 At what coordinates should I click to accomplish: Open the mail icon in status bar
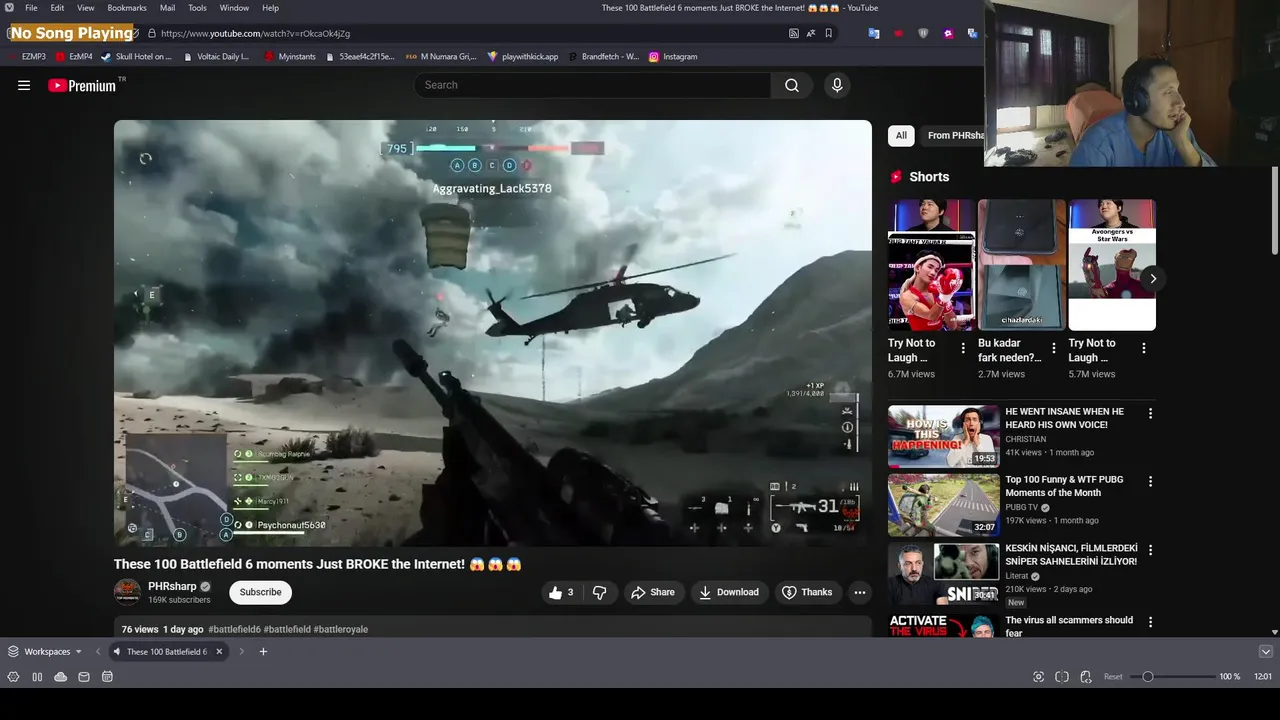(84, 677)
